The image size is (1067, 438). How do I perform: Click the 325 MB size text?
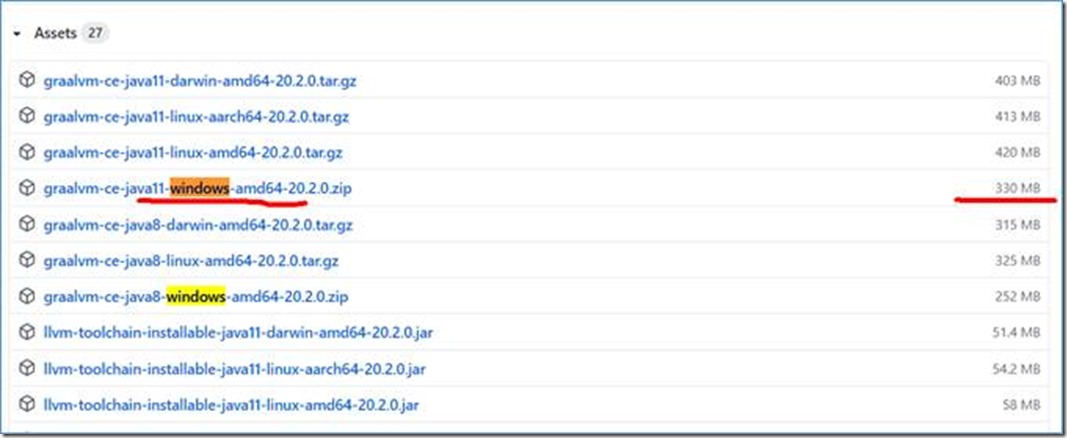(x=1017, y=261)
